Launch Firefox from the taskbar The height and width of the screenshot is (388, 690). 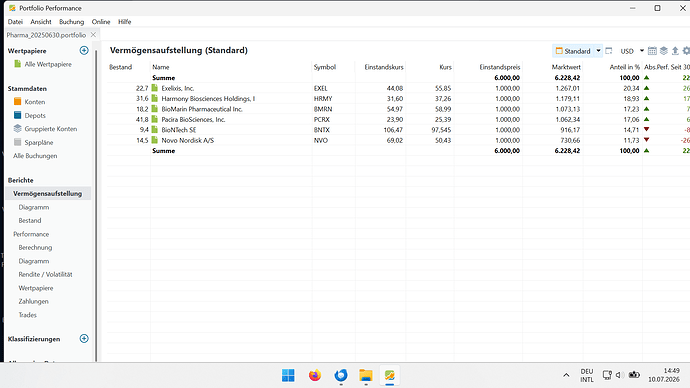[315, 375]
